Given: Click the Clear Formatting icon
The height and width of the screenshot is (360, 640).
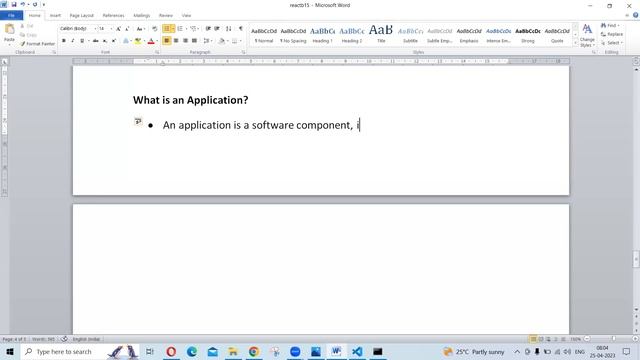Looking at the screenshot, I should (x=154, y=29).
